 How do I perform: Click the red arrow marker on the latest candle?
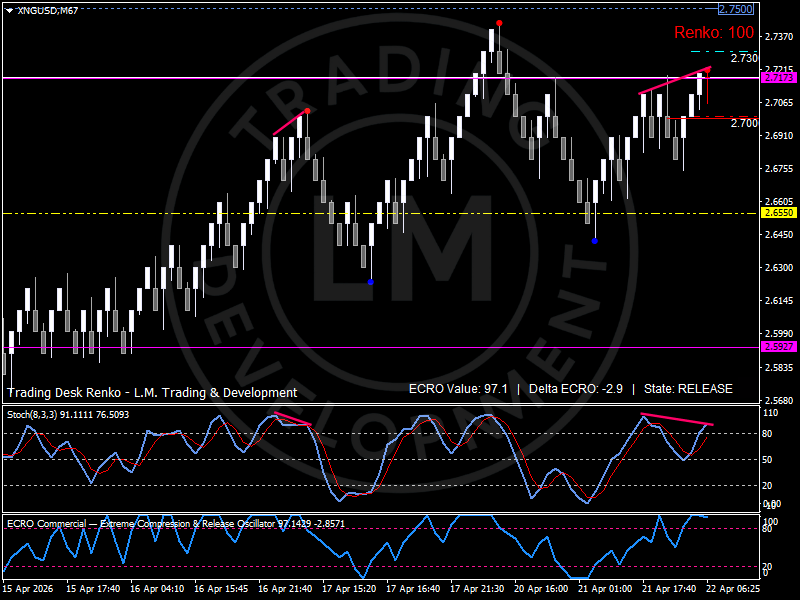pos(708,71)
